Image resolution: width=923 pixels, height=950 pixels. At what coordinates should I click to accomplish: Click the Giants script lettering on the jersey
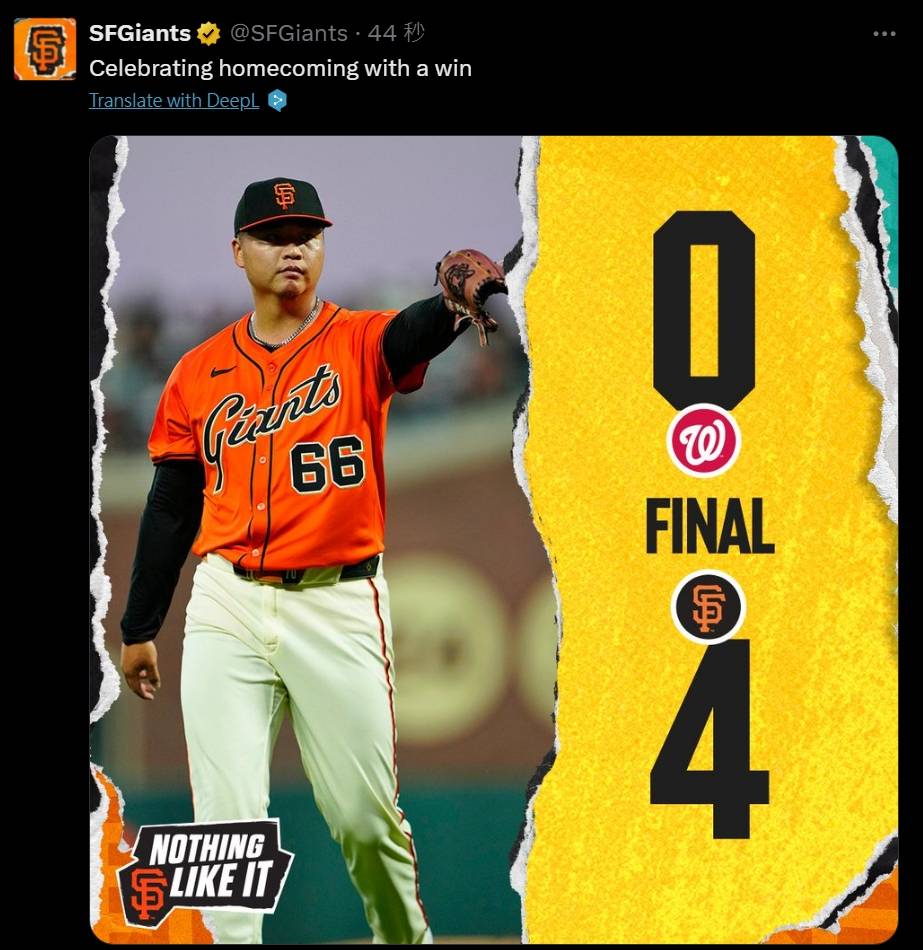270,418
